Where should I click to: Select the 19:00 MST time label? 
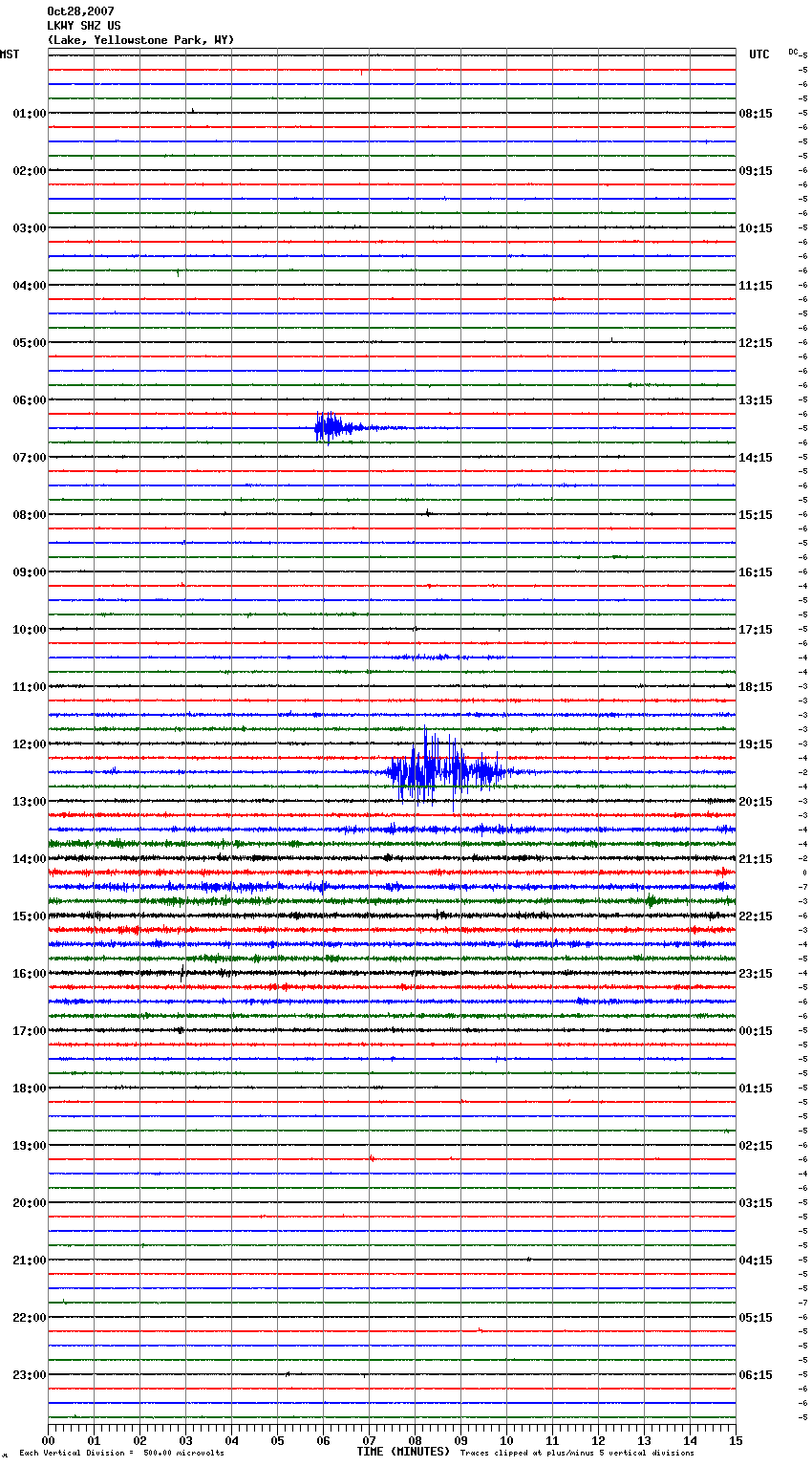pos(30,1146)
